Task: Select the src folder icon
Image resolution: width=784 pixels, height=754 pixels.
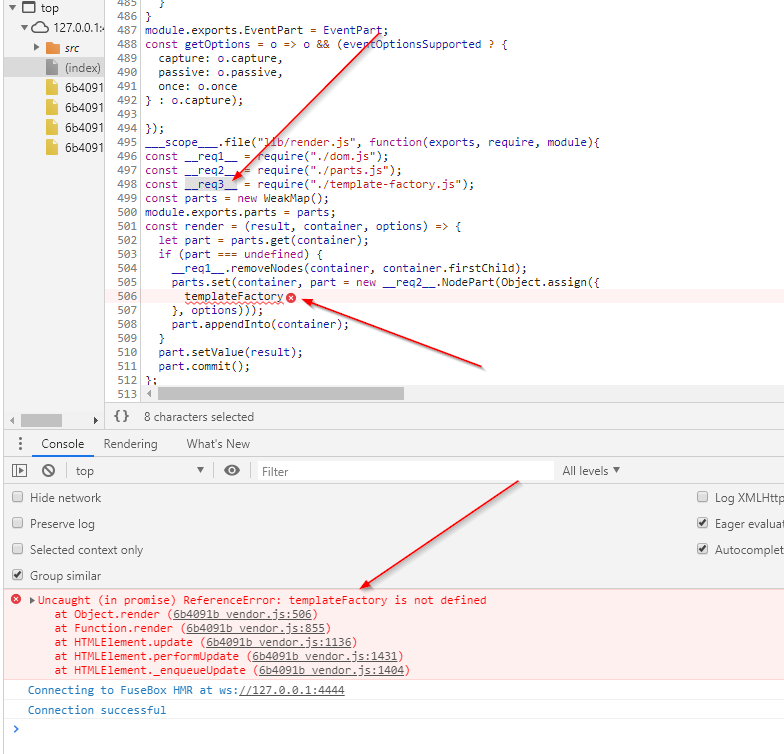Action: 52,48
